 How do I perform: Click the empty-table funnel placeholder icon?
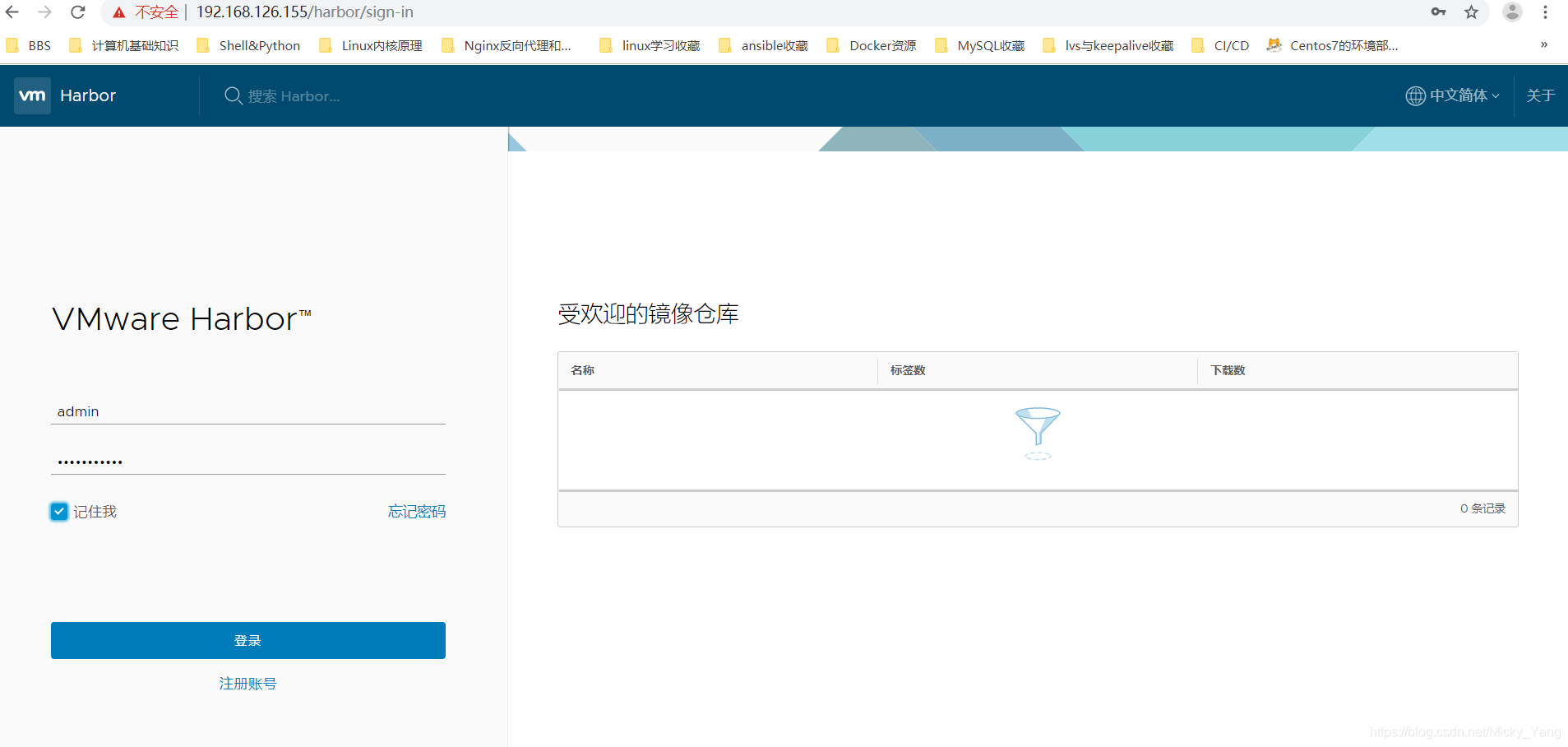click(x=1038, y=433)
